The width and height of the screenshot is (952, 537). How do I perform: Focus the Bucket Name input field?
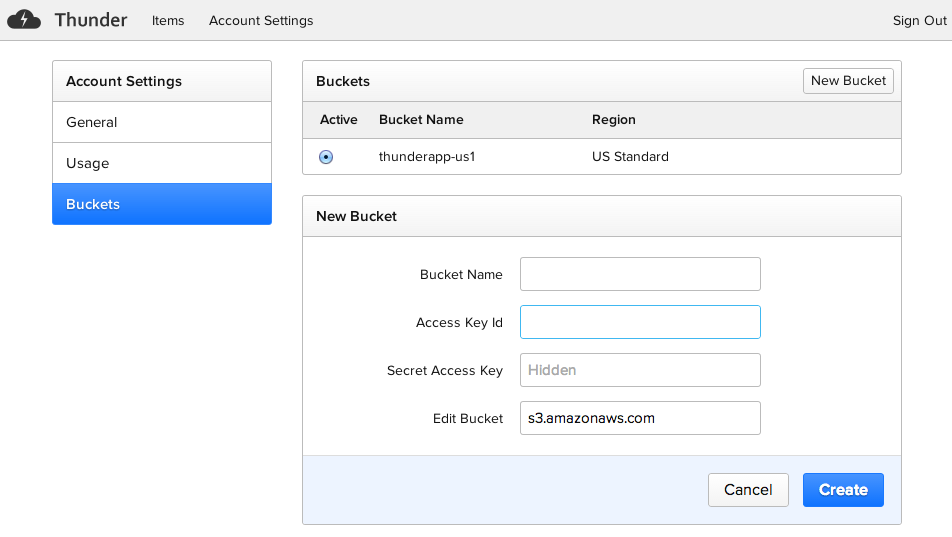click(640, 274)
